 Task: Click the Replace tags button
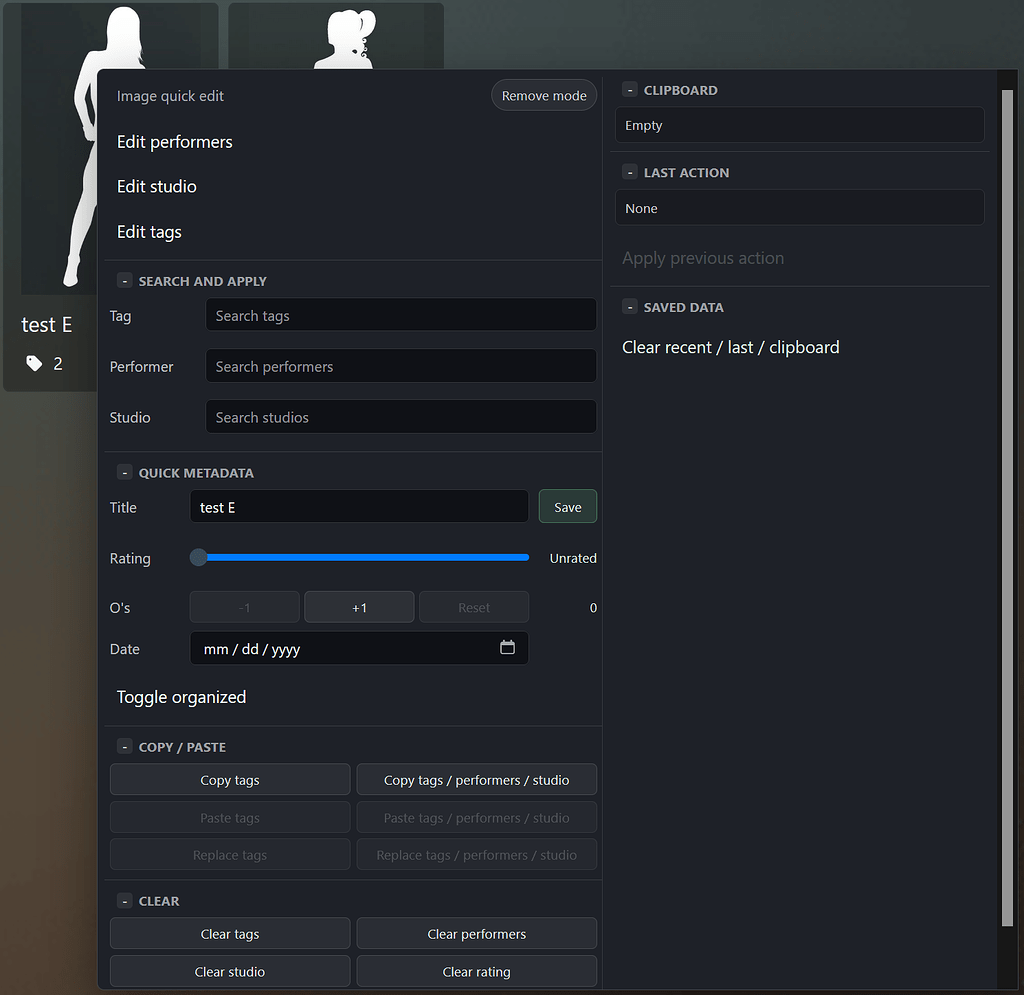tap(230, 855)
